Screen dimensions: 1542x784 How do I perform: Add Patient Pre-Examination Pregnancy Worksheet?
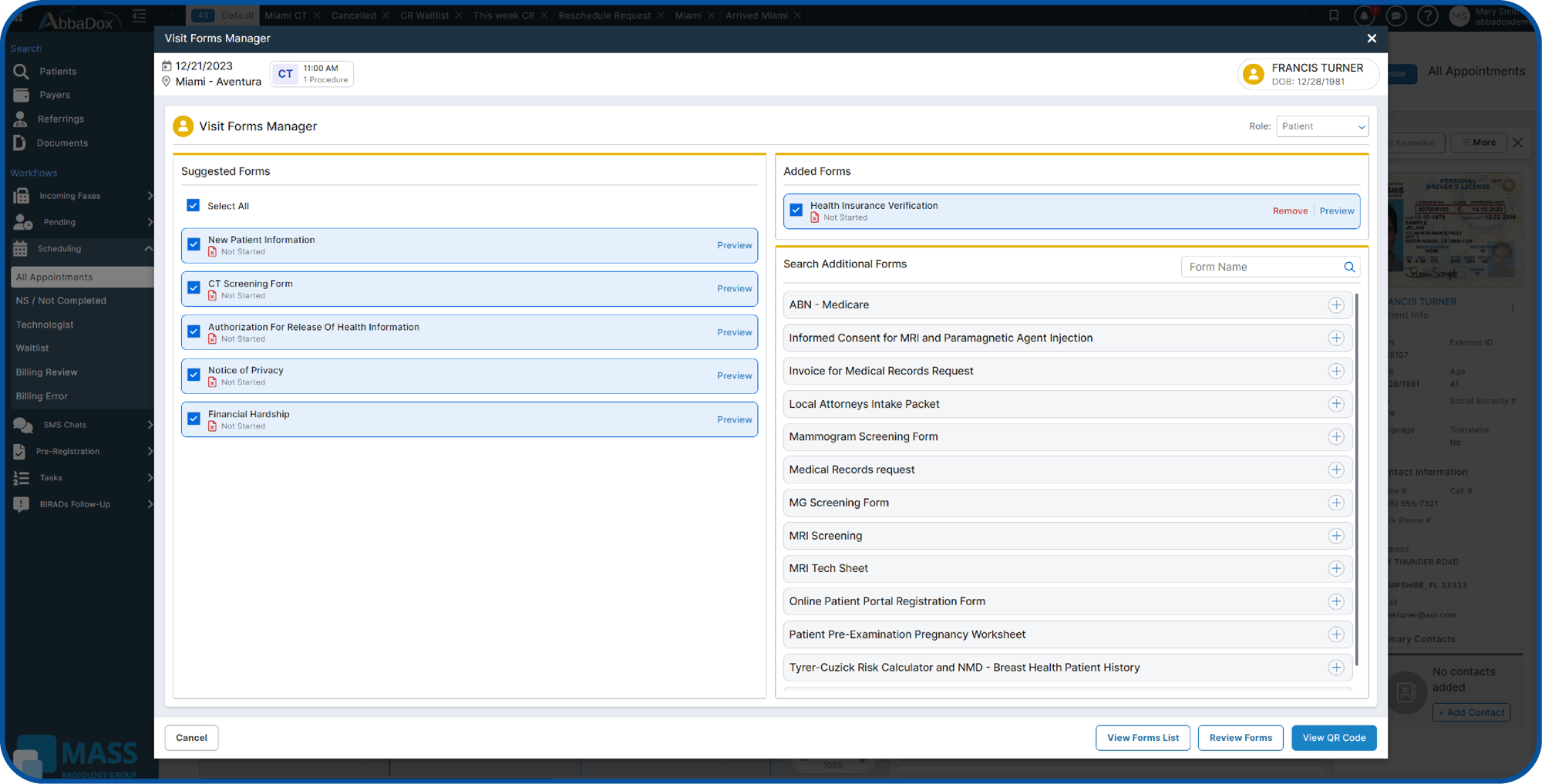tap(1335, 634)
